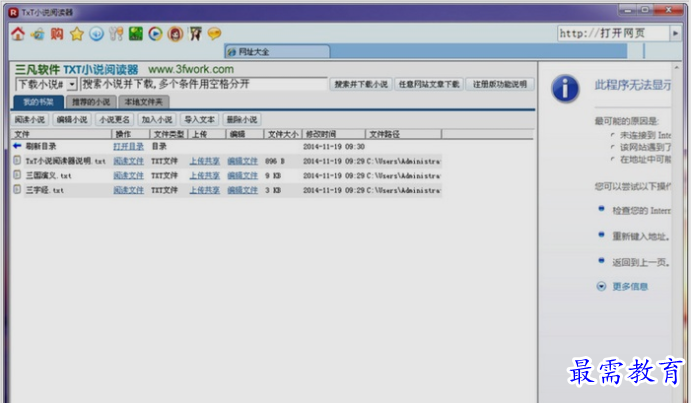Click the IE icon on 网址大全 tab
This screenshot has width=691, height=403.
(x=231, y=52)
